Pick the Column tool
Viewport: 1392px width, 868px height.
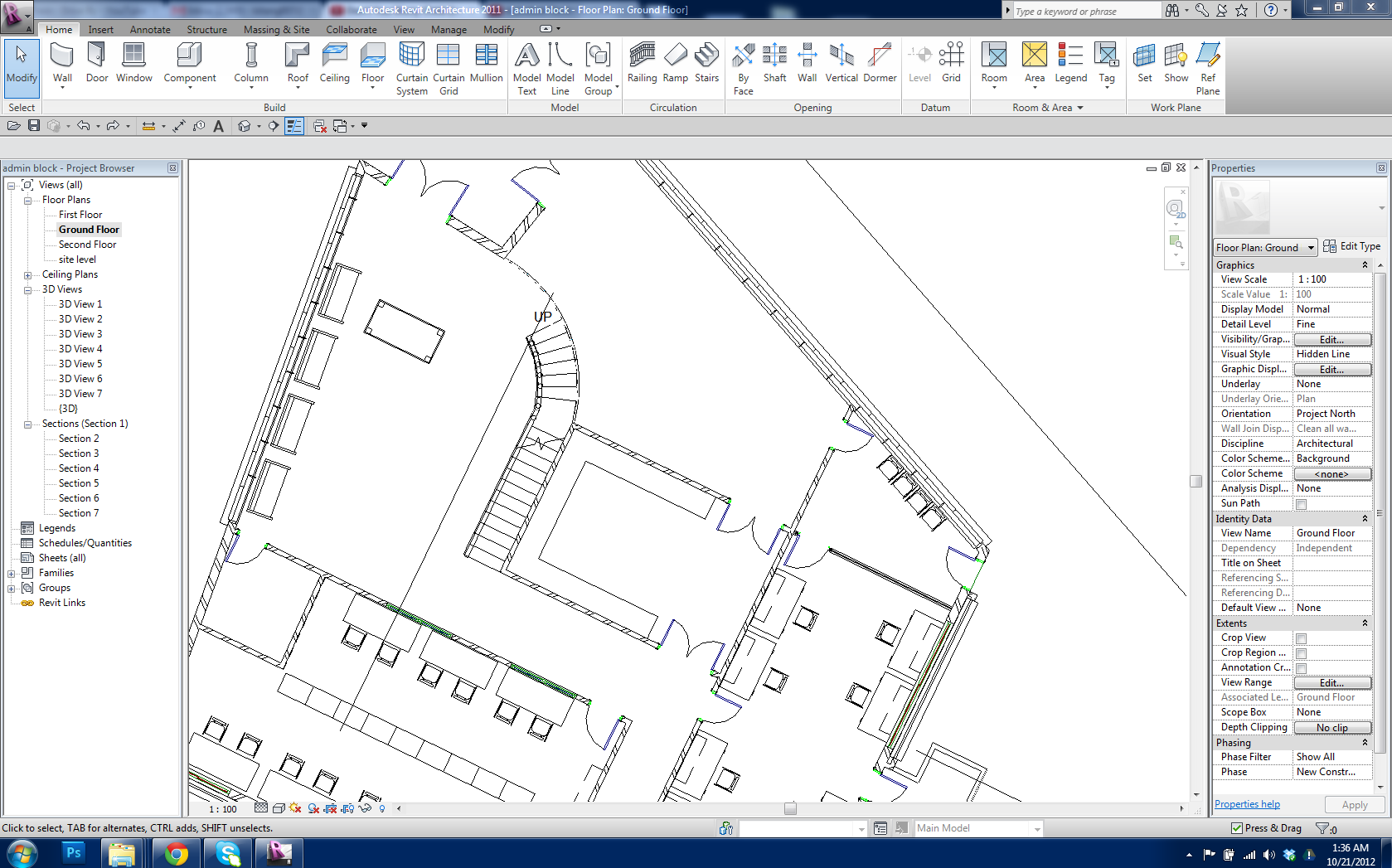pyautogui.click(x=250, y=64)
